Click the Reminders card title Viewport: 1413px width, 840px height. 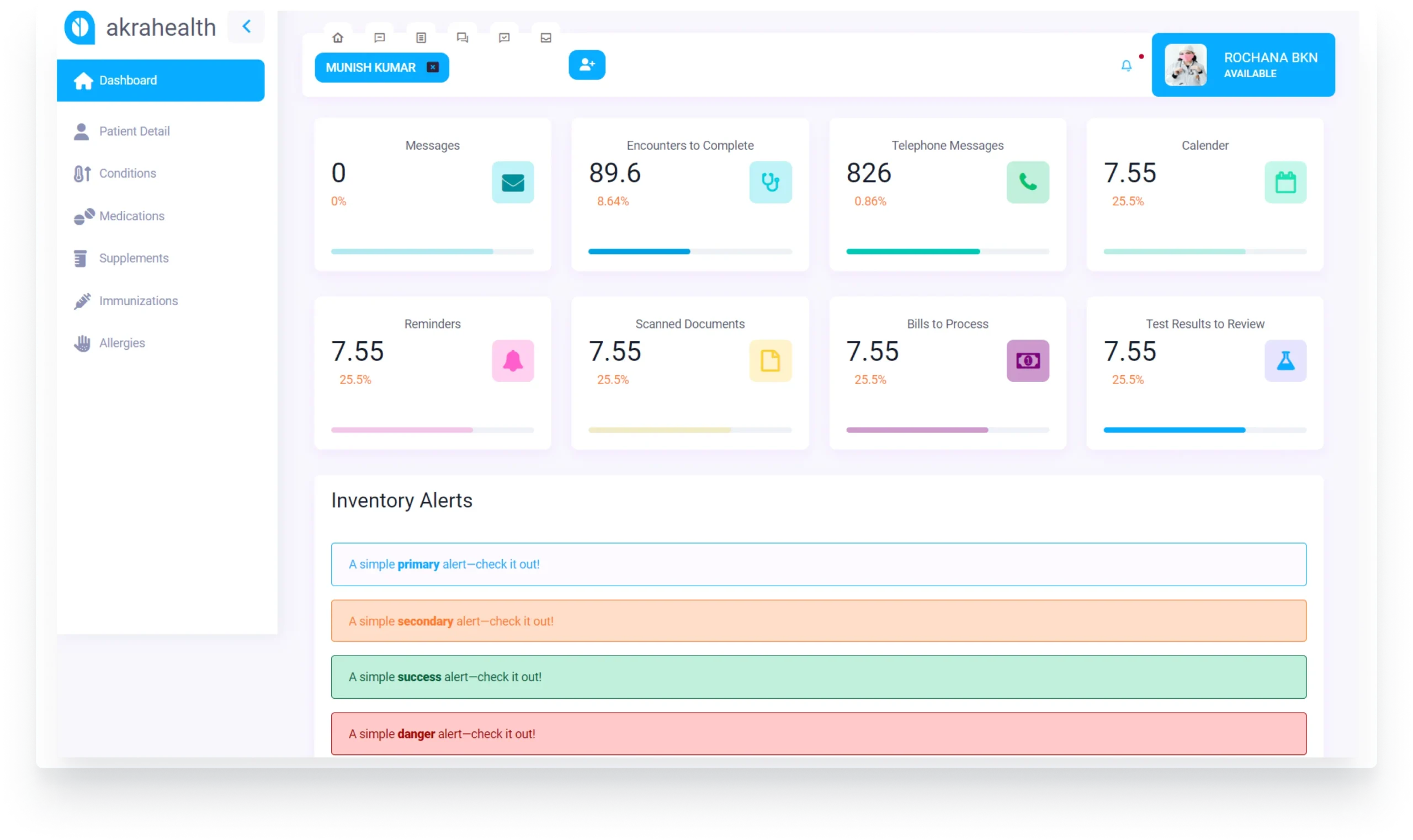click(433, 324)
